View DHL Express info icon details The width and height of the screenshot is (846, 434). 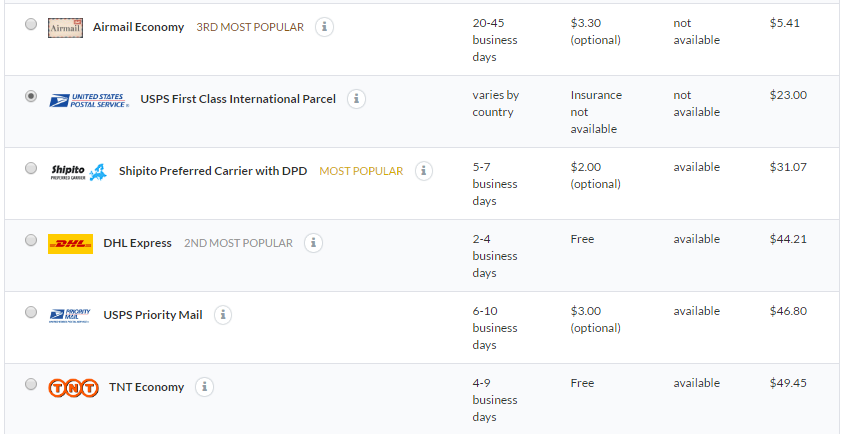coord(313,243)
